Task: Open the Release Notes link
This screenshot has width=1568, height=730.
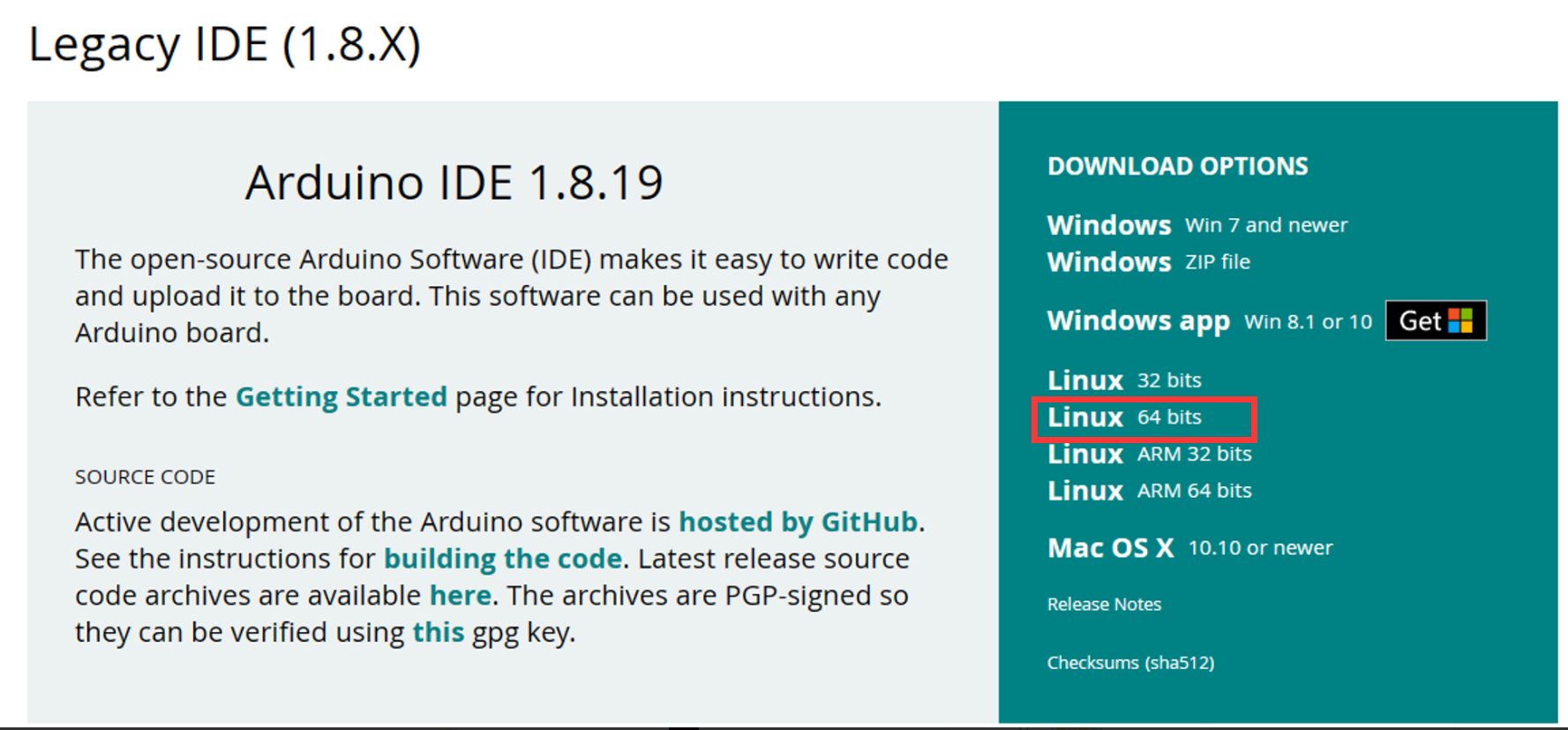Action: click(1104, 605)
